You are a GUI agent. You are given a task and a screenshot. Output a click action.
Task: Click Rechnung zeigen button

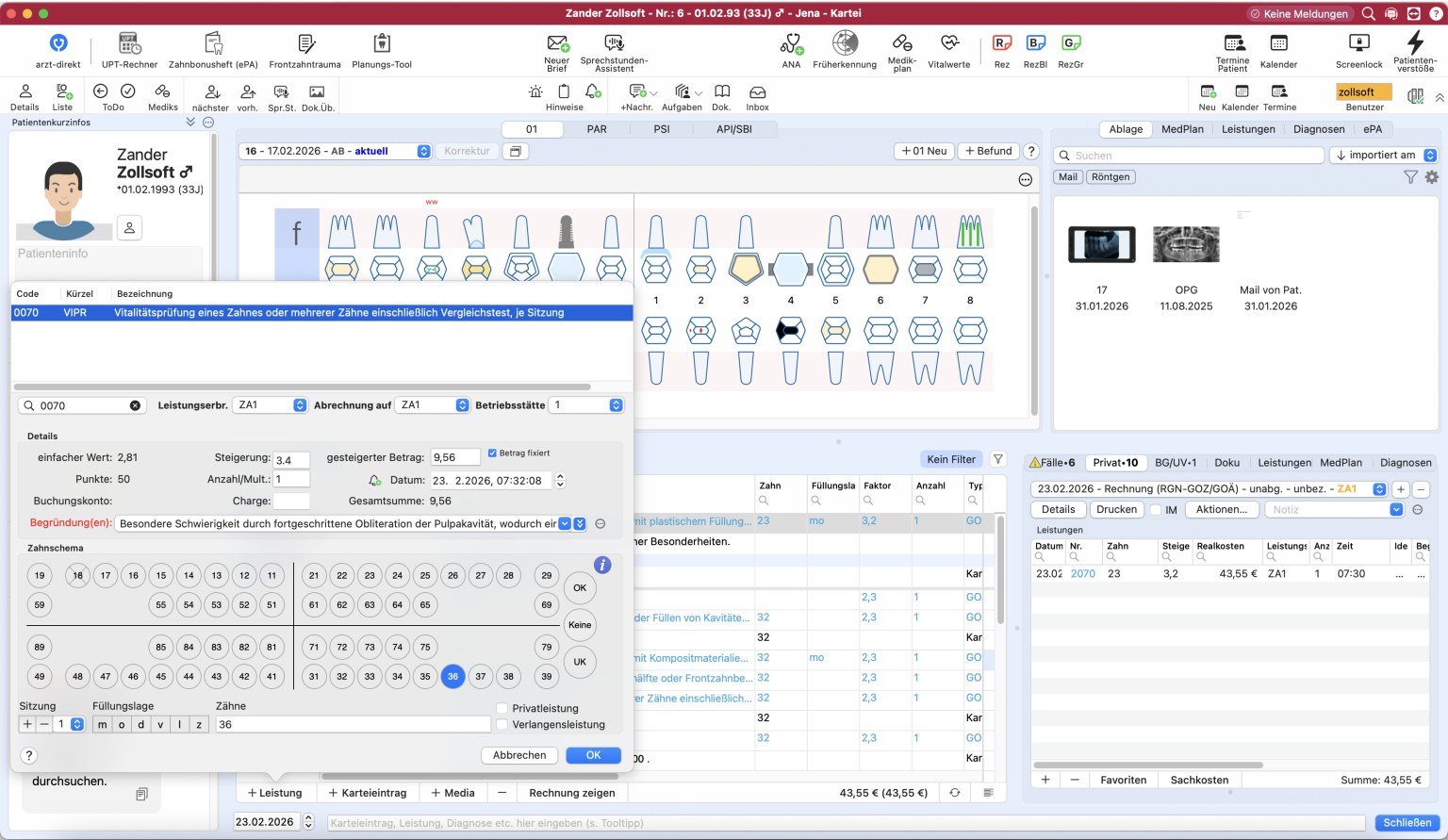[572, 793]
